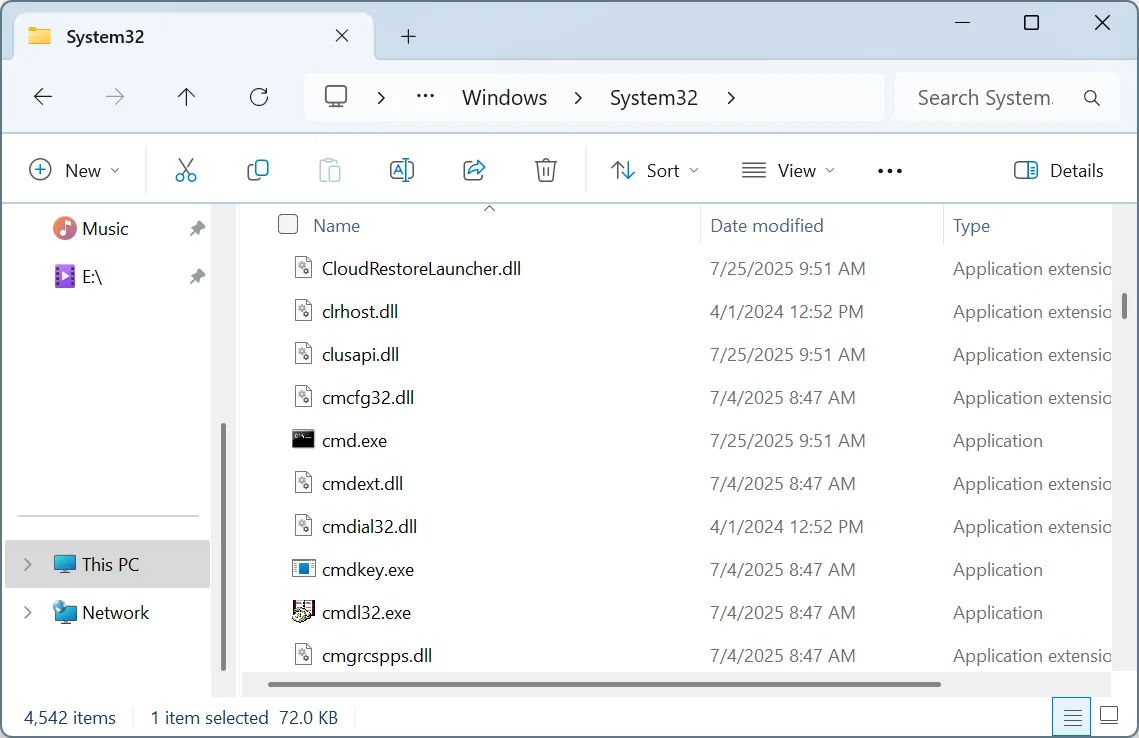The height and width of the screenshot is (738, 1139).
Task: Open the Sort dropdown
Action: point(654,171)
